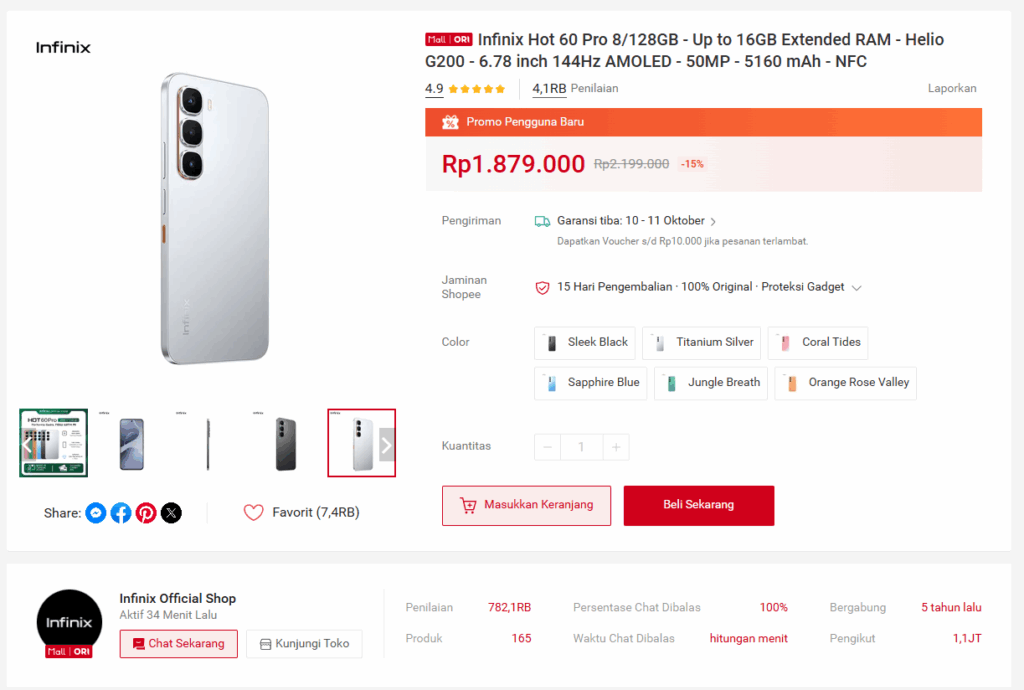The width and height of the screenshot is (1024, 690).
Task: Share product on X (Twitter)
Action: click(x=172, y=513)
